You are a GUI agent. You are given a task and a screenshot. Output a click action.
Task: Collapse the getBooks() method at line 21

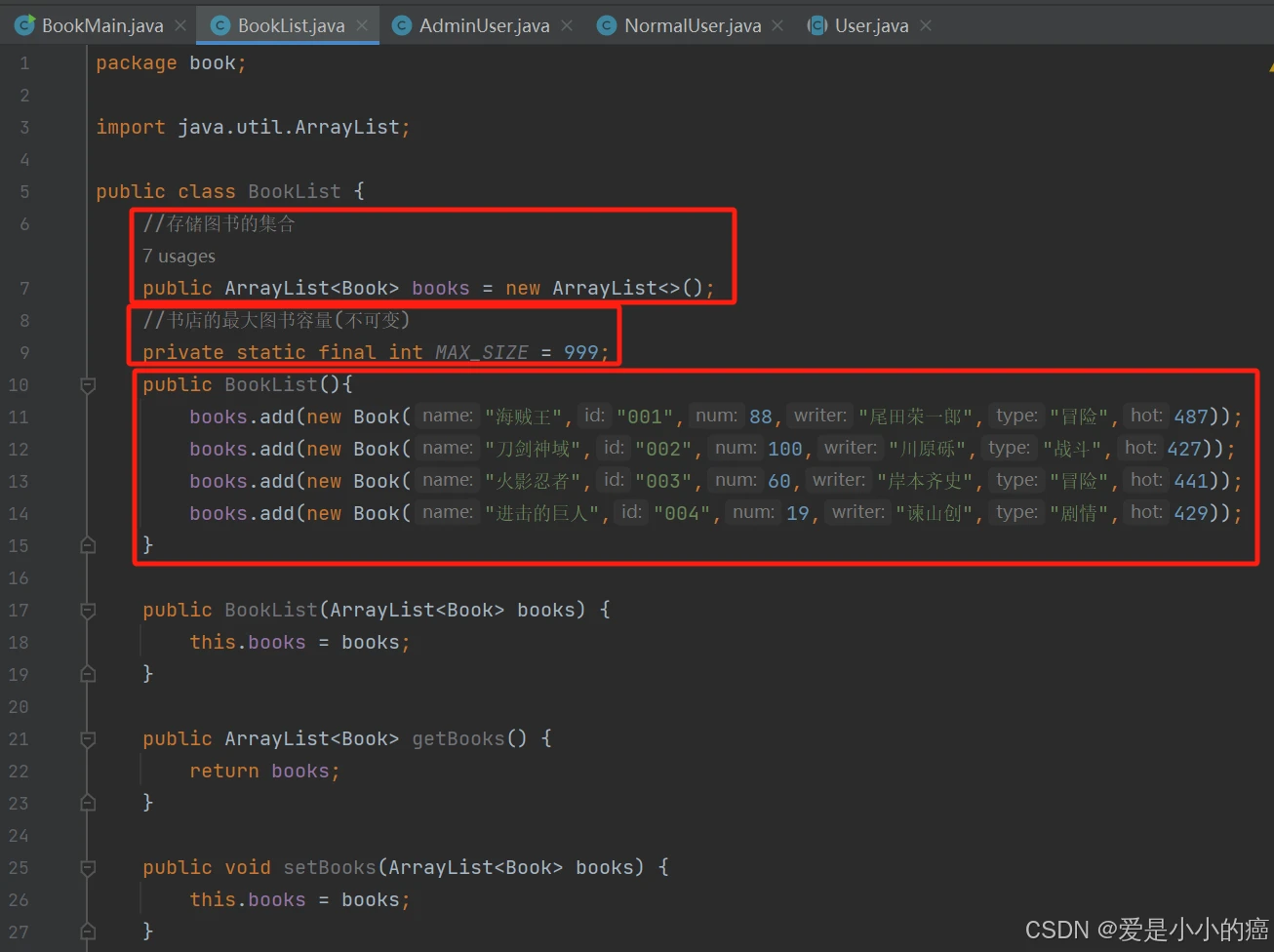click(x=88, y=739)
